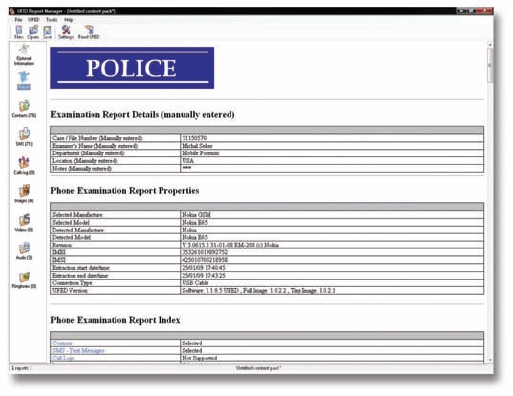Open the Contacts sidebar icon
Viewport: 513px width, 396px height.
coord(24,109)
